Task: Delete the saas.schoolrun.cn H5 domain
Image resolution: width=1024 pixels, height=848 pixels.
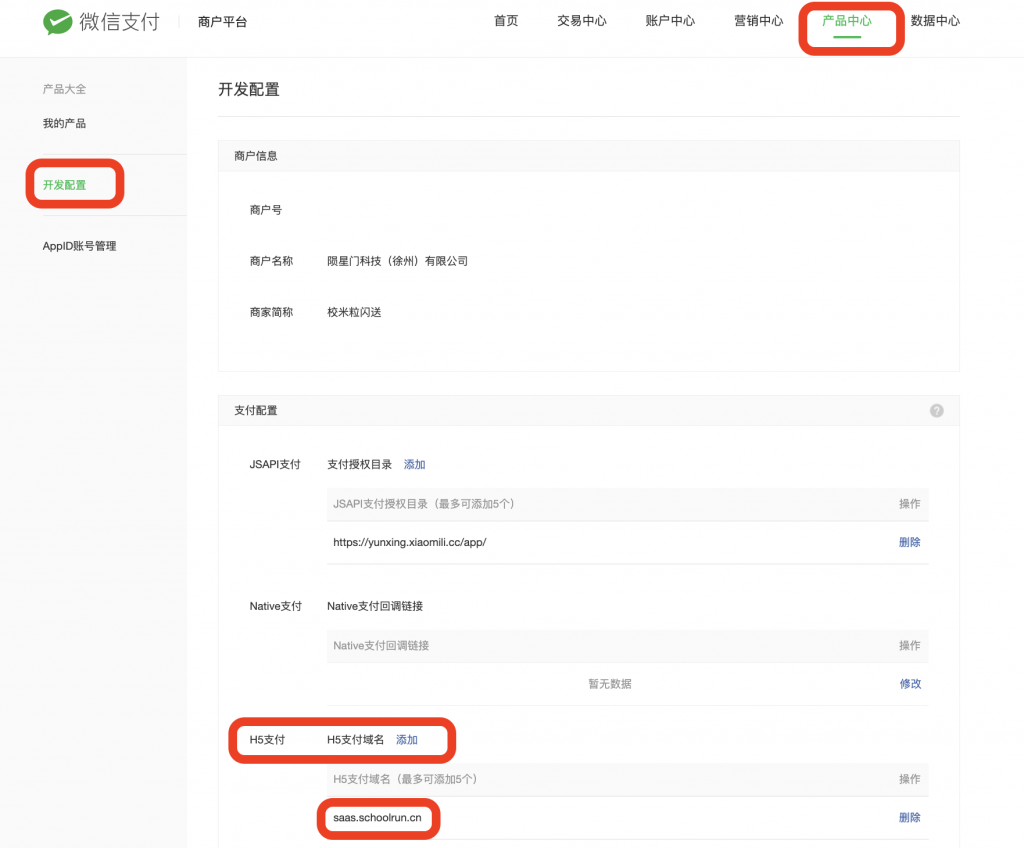Action: tap(909, 817)
